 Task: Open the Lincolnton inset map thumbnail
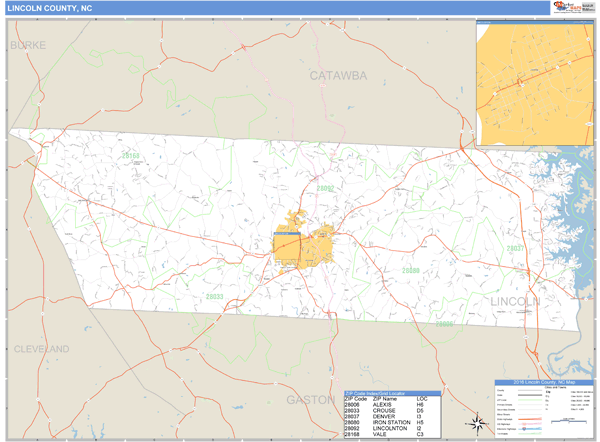pos(534,84)
